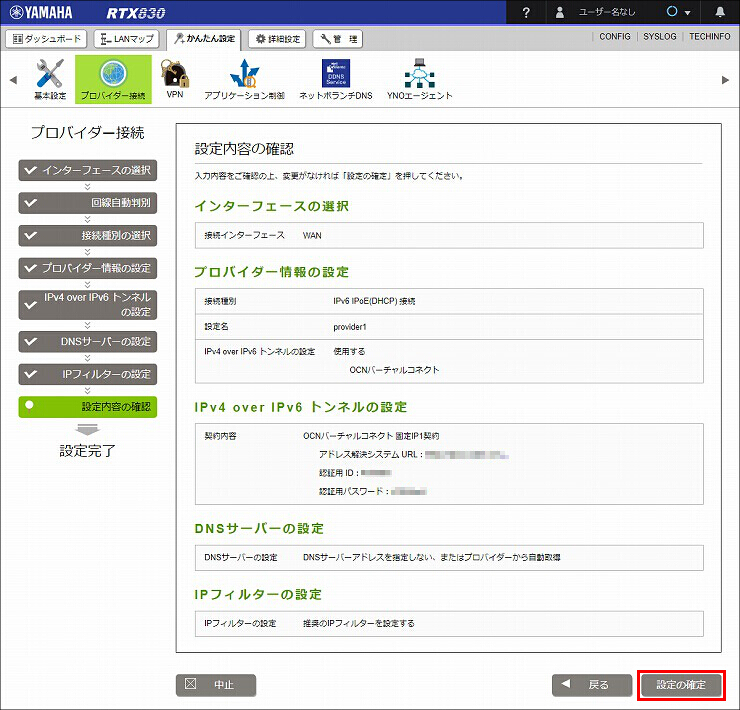This screenshot has width=740, height=710.
Task: Switch to the ダッシュボード tab
Action: (x=46, y=39)
